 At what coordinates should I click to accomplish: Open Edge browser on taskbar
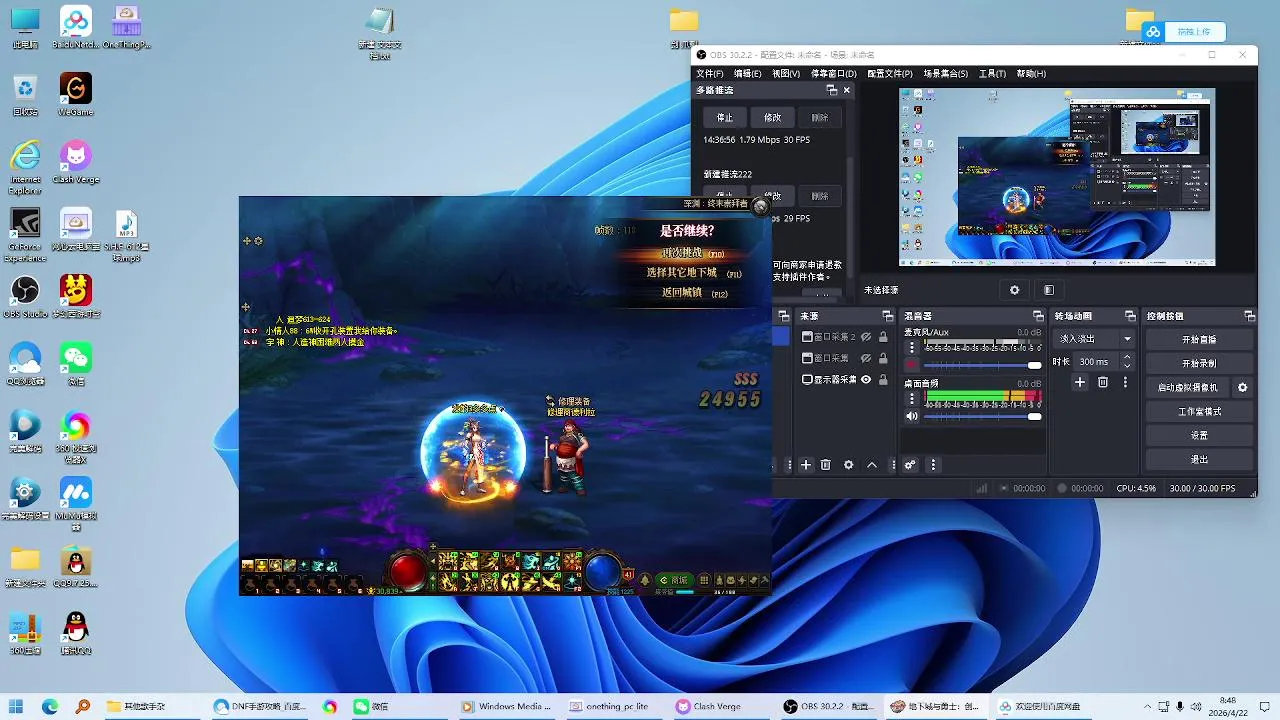tap(50, 706)
